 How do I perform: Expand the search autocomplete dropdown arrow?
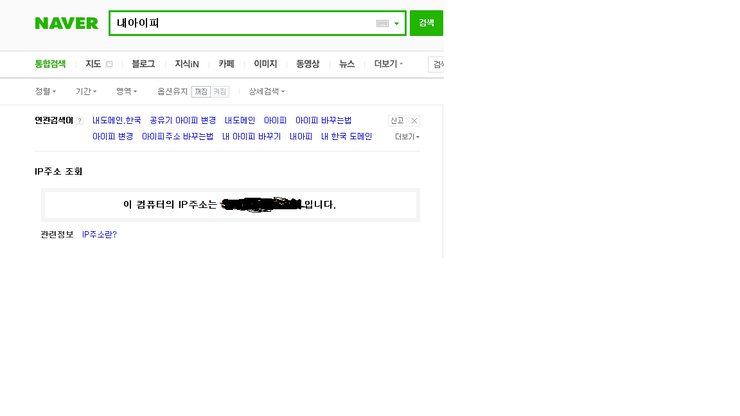click(x=397, y=24)
